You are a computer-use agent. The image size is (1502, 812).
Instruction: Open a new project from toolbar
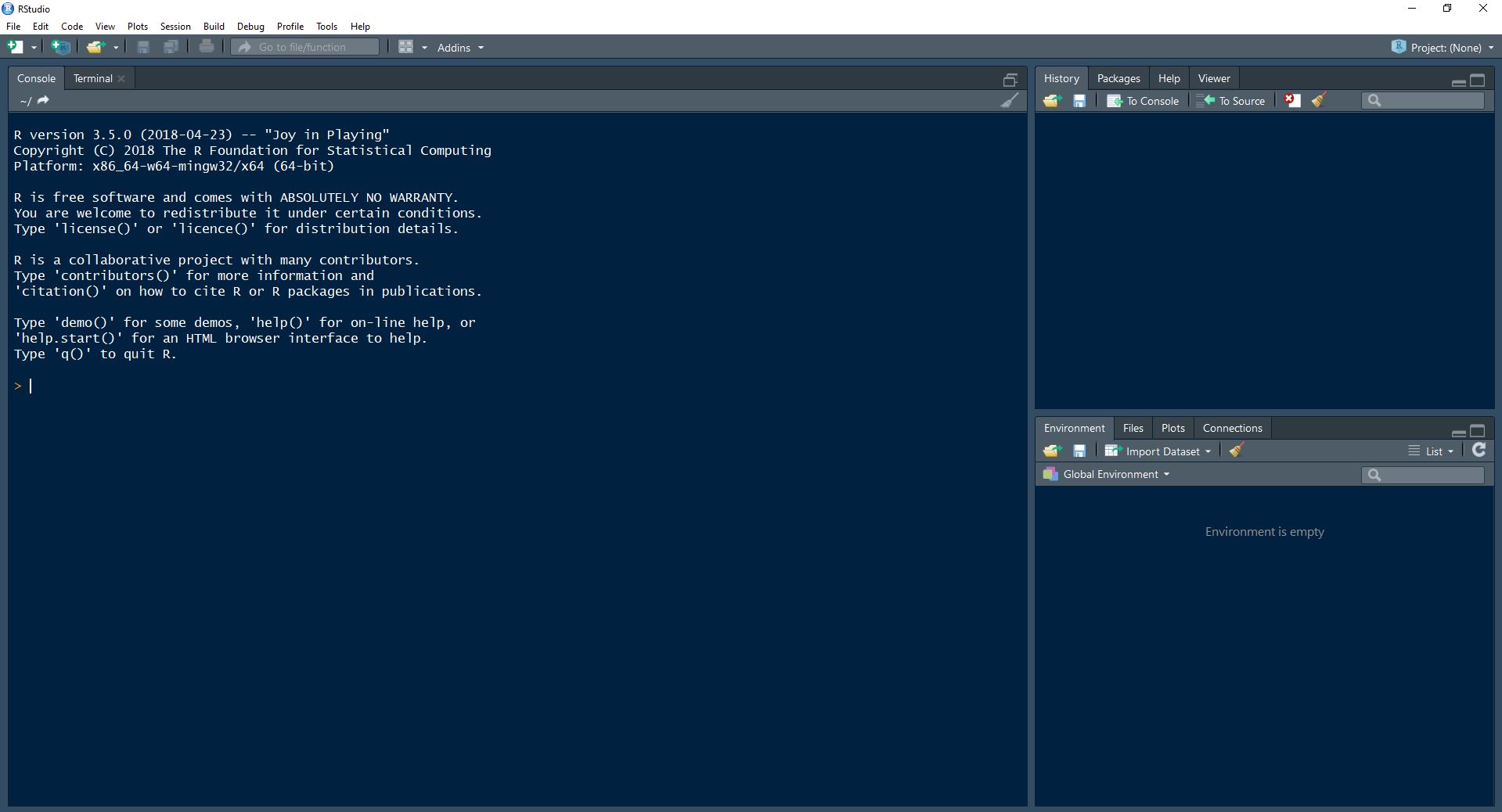[x=60, y=47]
